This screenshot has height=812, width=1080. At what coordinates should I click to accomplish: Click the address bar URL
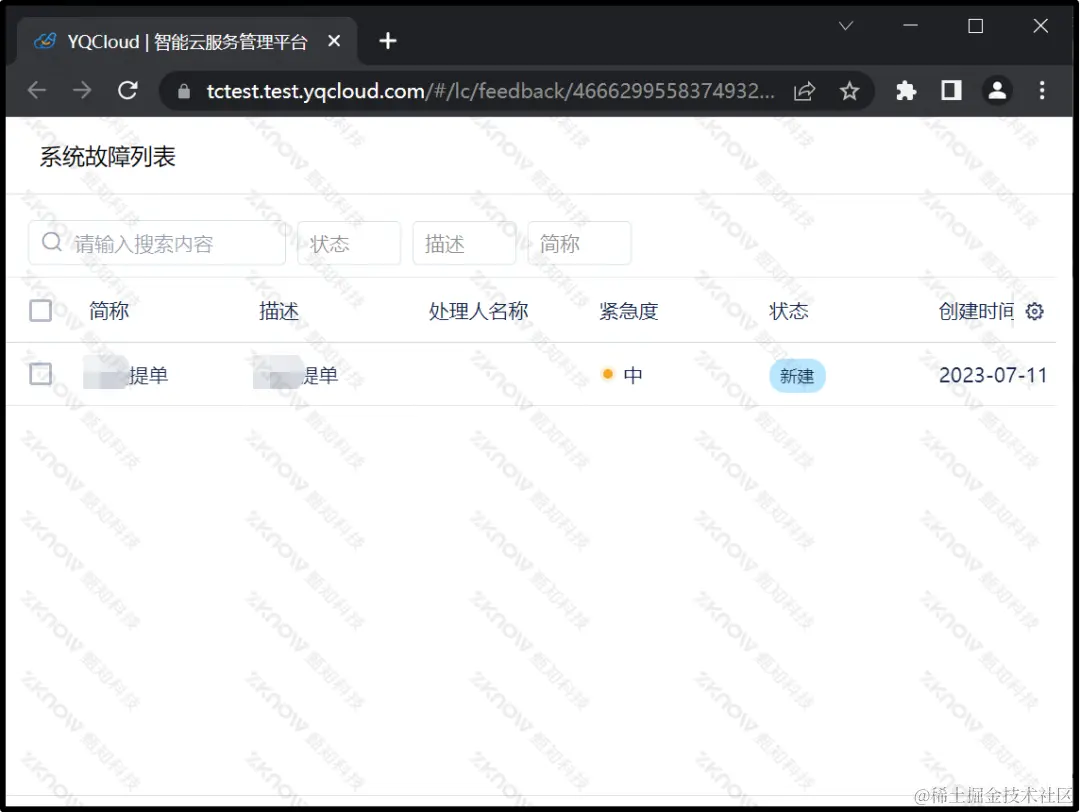pos(490,91)
